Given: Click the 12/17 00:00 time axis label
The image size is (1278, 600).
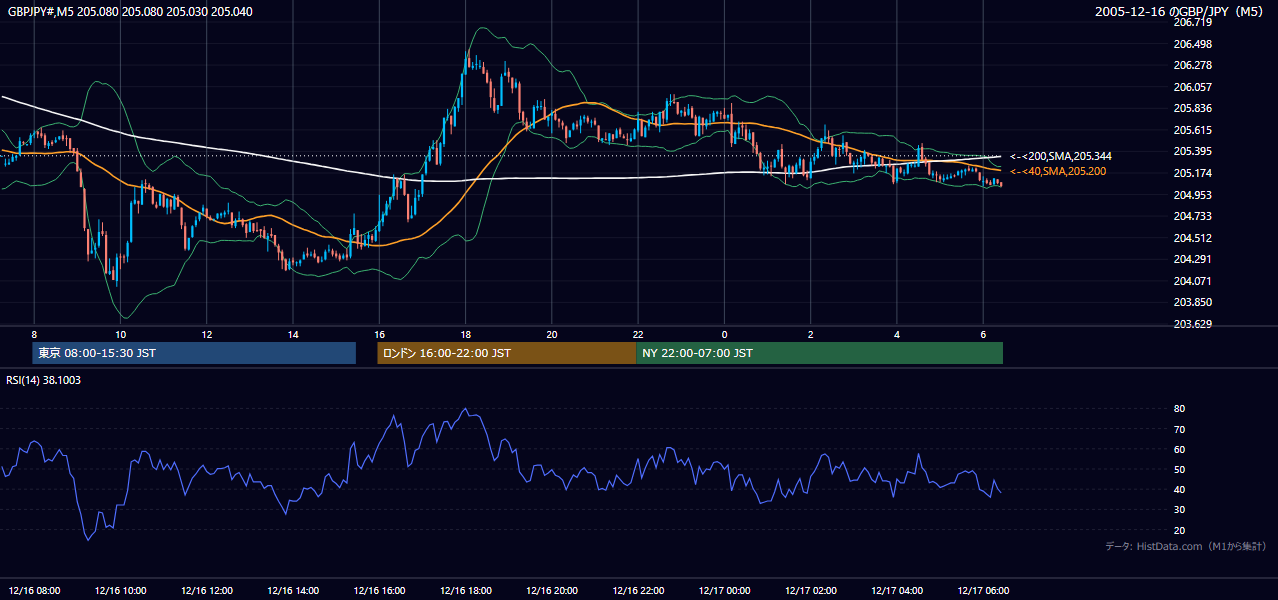Looking at the screenshot, I should pyautogui.click(x=724, y=591).
